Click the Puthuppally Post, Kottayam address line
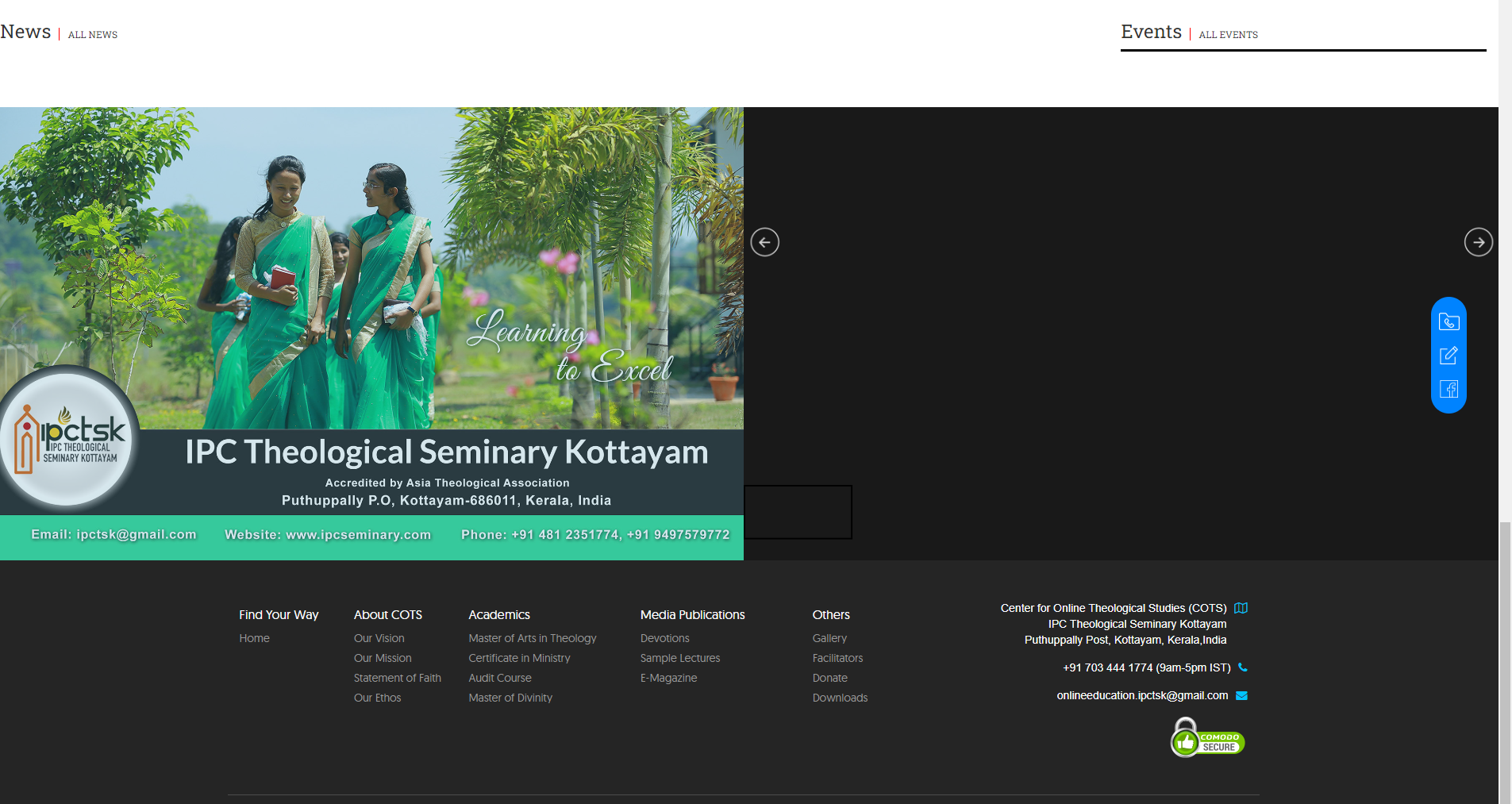 (1125, 640)
